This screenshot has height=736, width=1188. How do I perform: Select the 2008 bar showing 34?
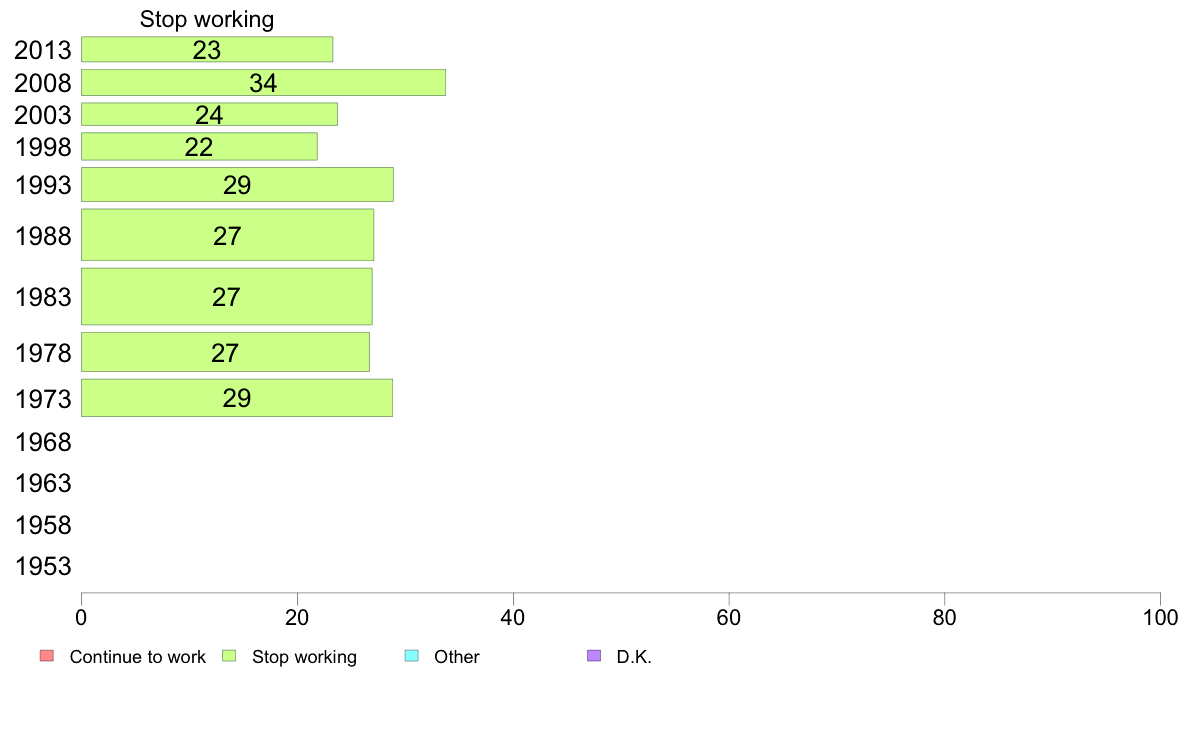[x=264, y=83]
